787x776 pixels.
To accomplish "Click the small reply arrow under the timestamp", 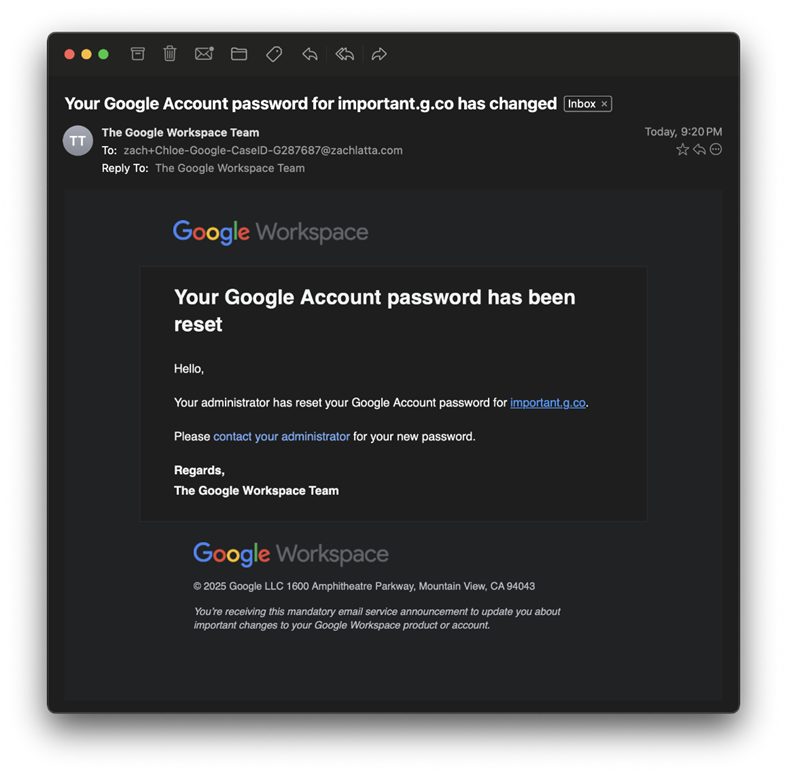I will 699,150.
